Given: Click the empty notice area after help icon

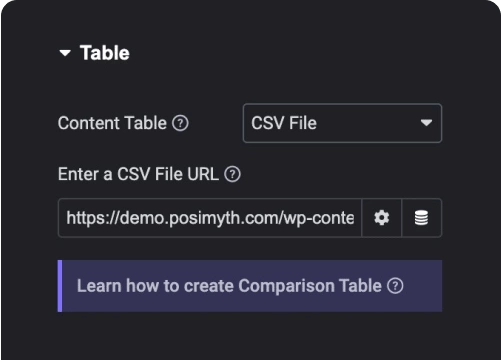Looking at the screenshot, I should click(x=423, y=286).
